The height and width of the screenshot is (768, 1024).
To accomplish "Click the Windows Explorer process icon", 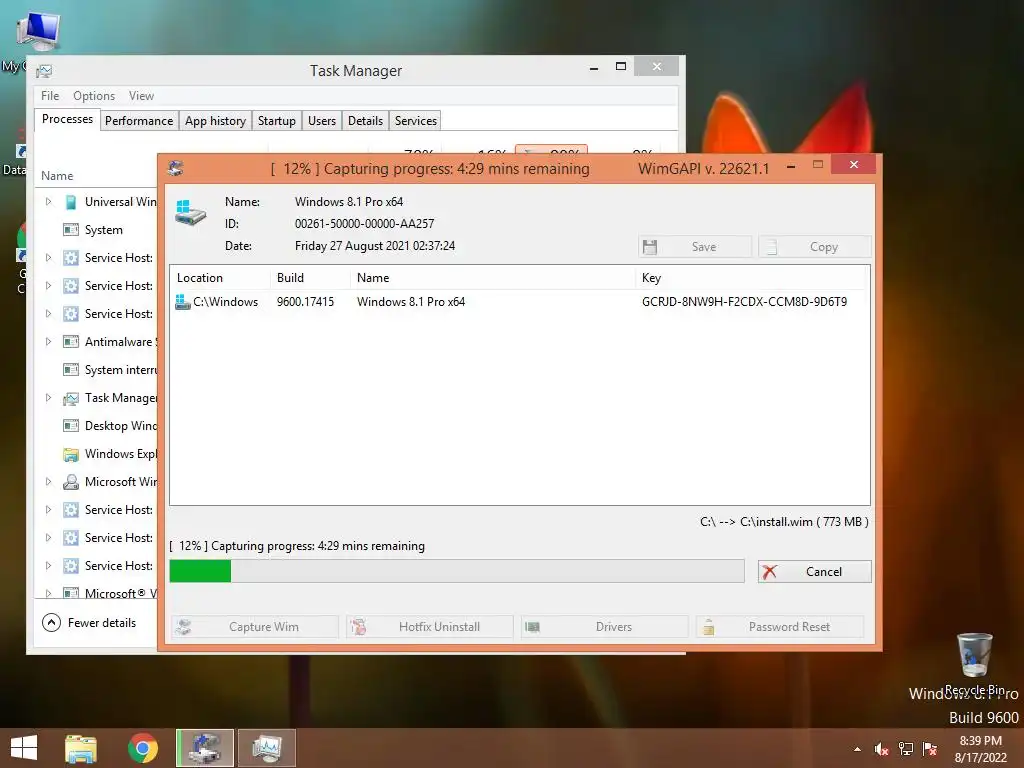I will (71, 454).
